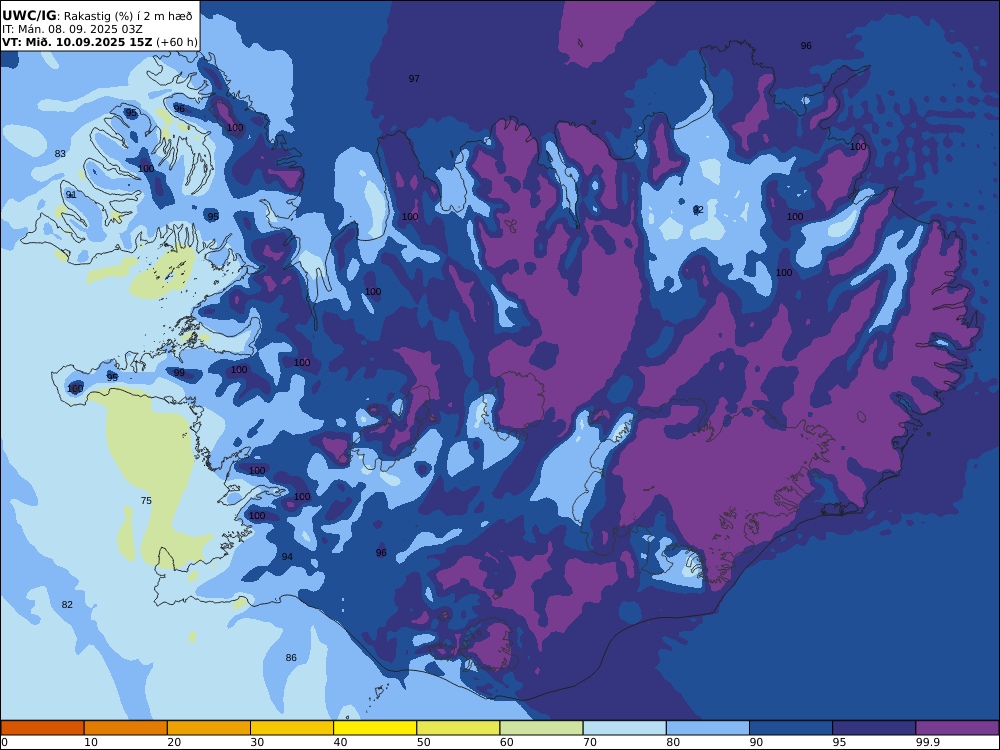Select the legend tick label 50

click(423, 742)
